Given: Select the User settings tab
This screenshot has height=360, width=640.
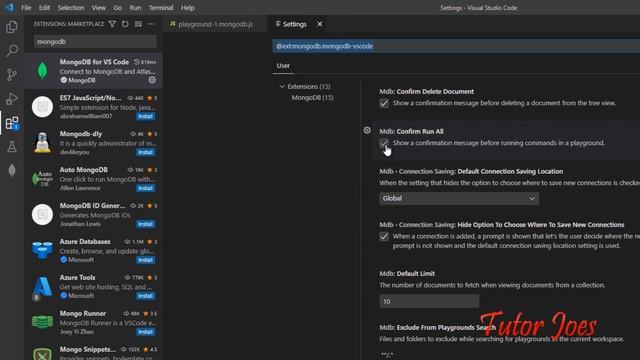Looking at the screenshot, I should (283, 66).
